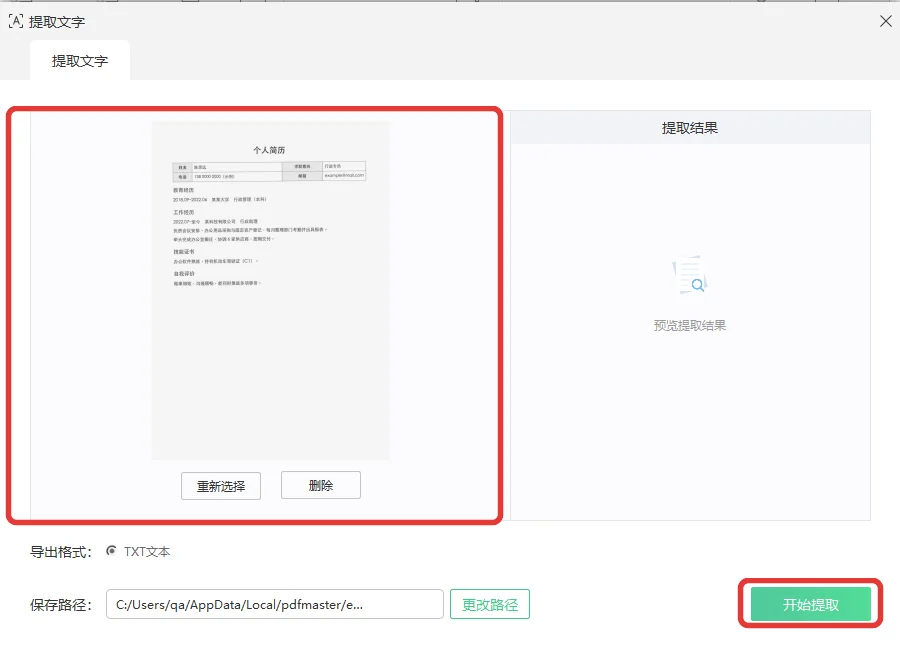
Task: Click the 更改路径 button
Action: click(490, 604)
